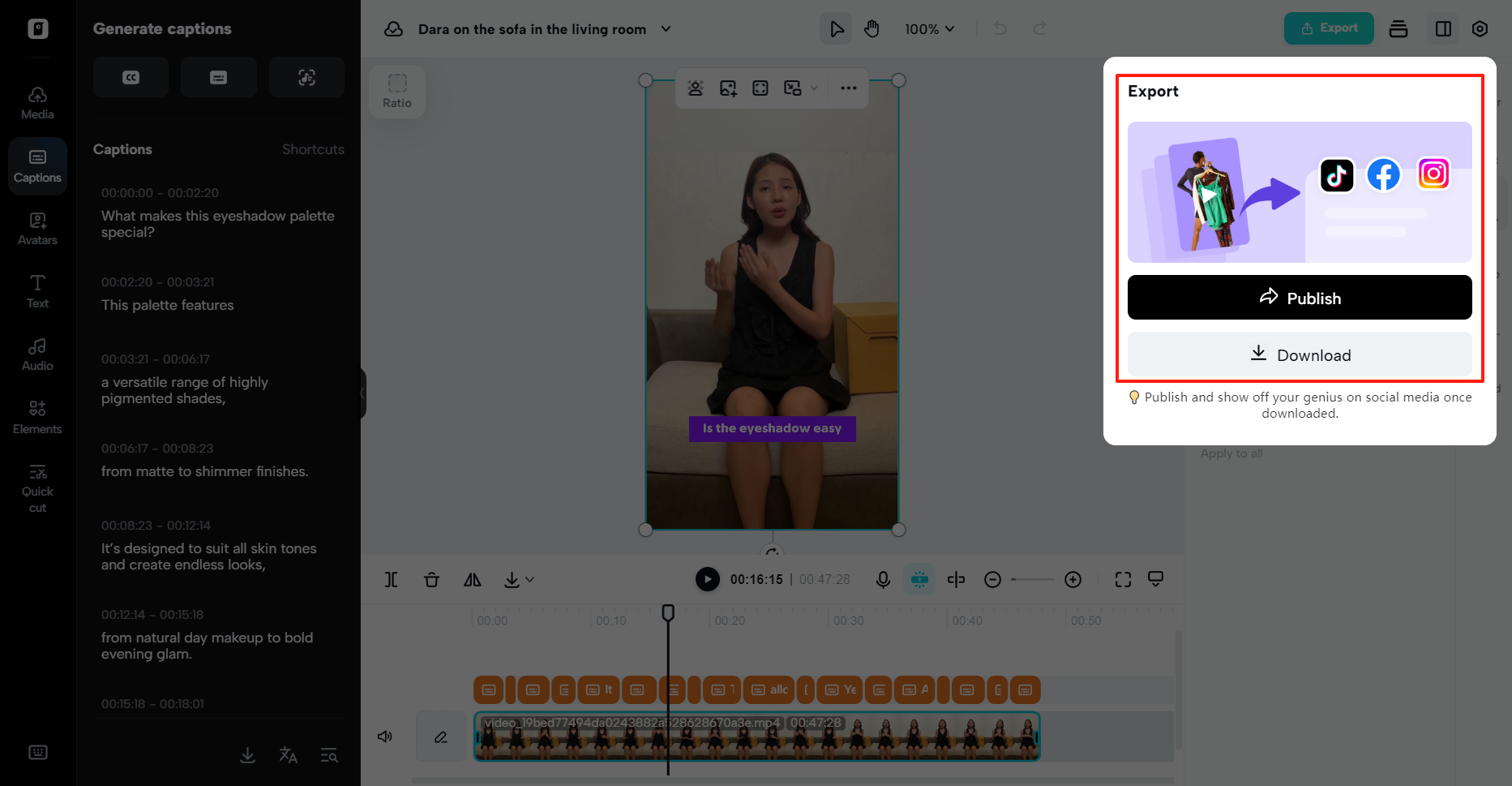1512x786 pixels.
Task: Select the Audio panel in the sidebar
Action: pos(37,353)
